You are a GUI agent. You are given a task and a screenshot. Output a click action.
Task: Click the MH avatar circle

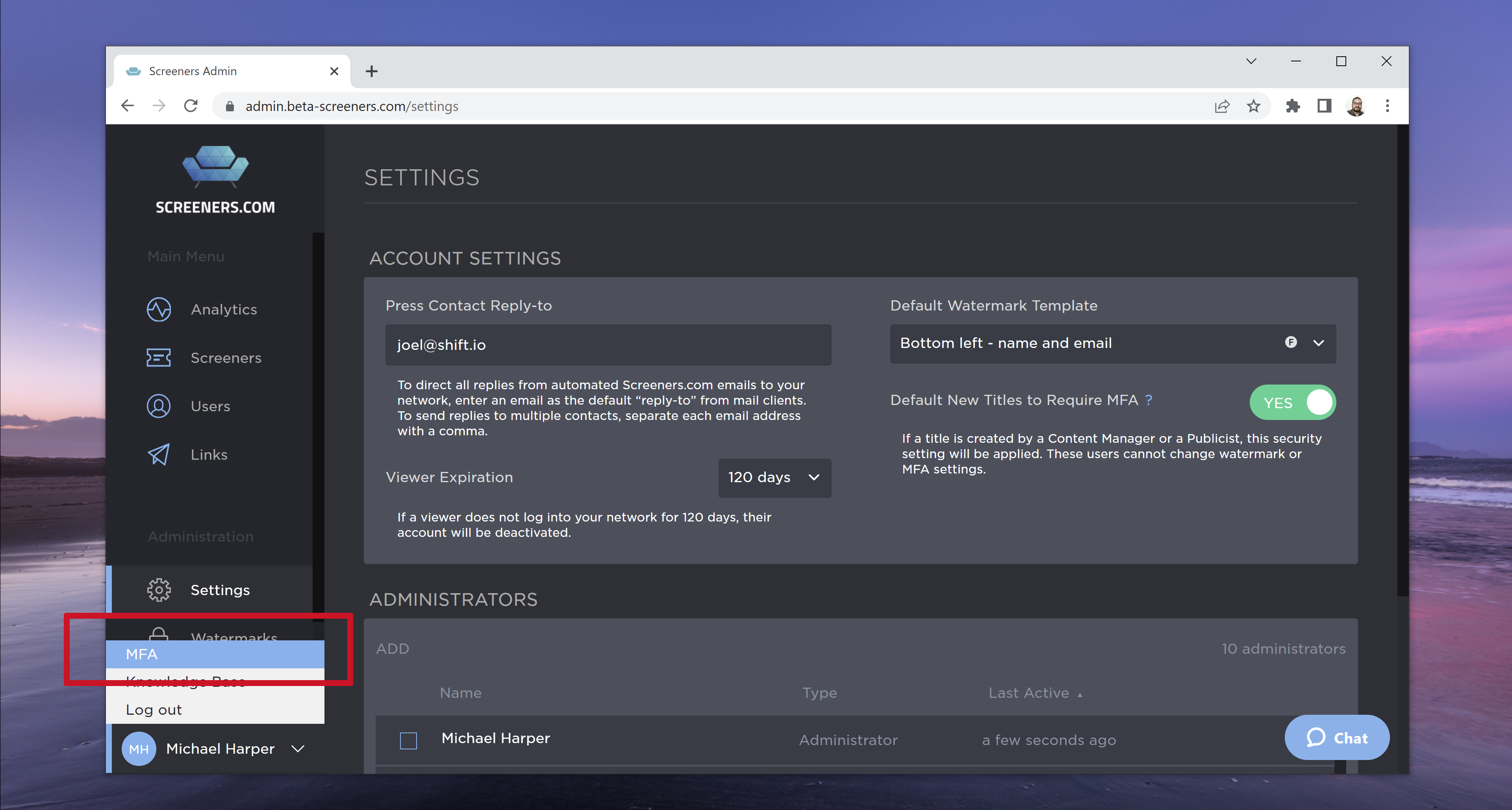[x=139, y=749]
